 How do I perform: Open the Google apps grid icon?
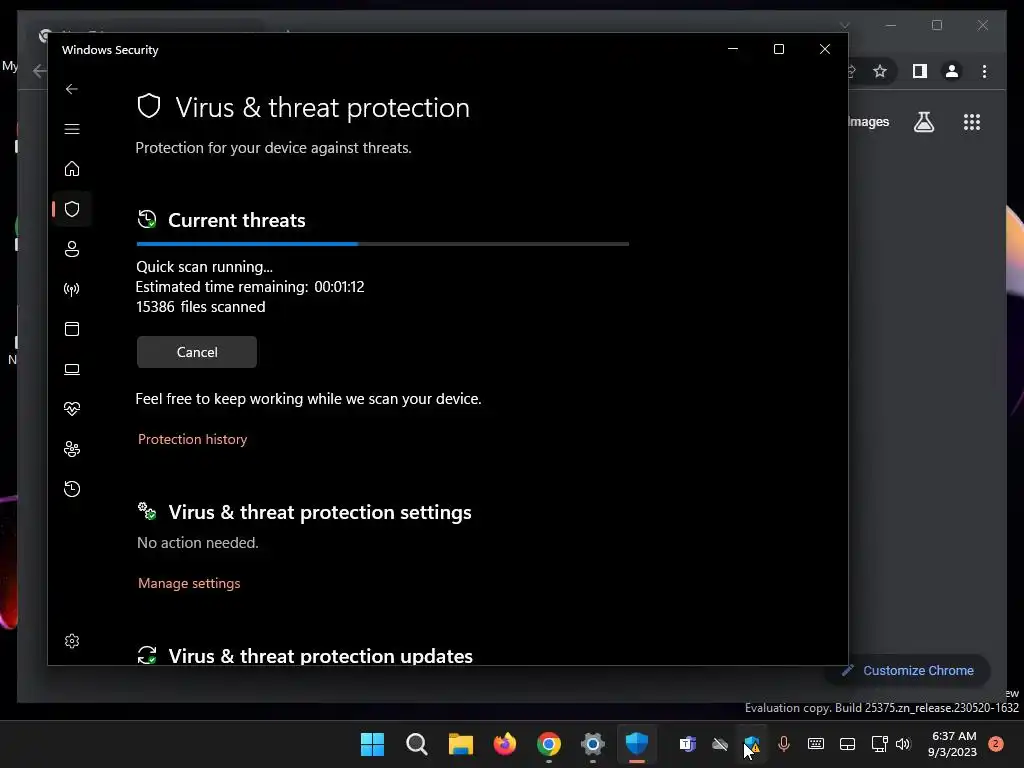[x=972, y=122]
